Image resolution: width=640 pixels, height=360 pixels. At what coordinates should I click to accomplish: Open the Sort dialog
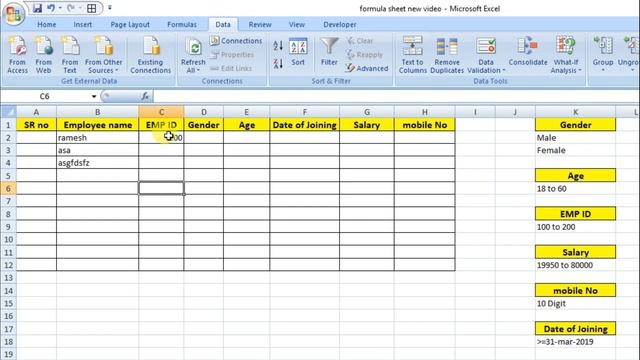tap(298, 52)
